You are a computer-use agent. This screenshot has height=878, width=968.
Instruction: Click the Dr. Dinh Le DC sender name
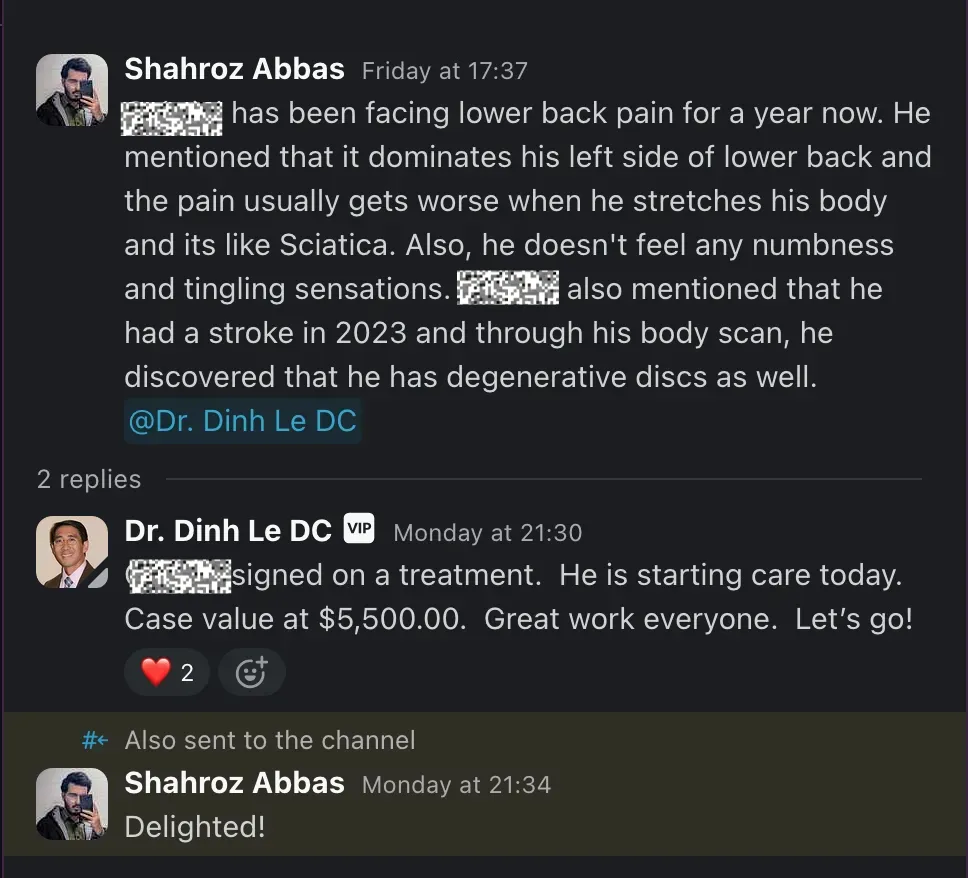click(x=228, y=531)
